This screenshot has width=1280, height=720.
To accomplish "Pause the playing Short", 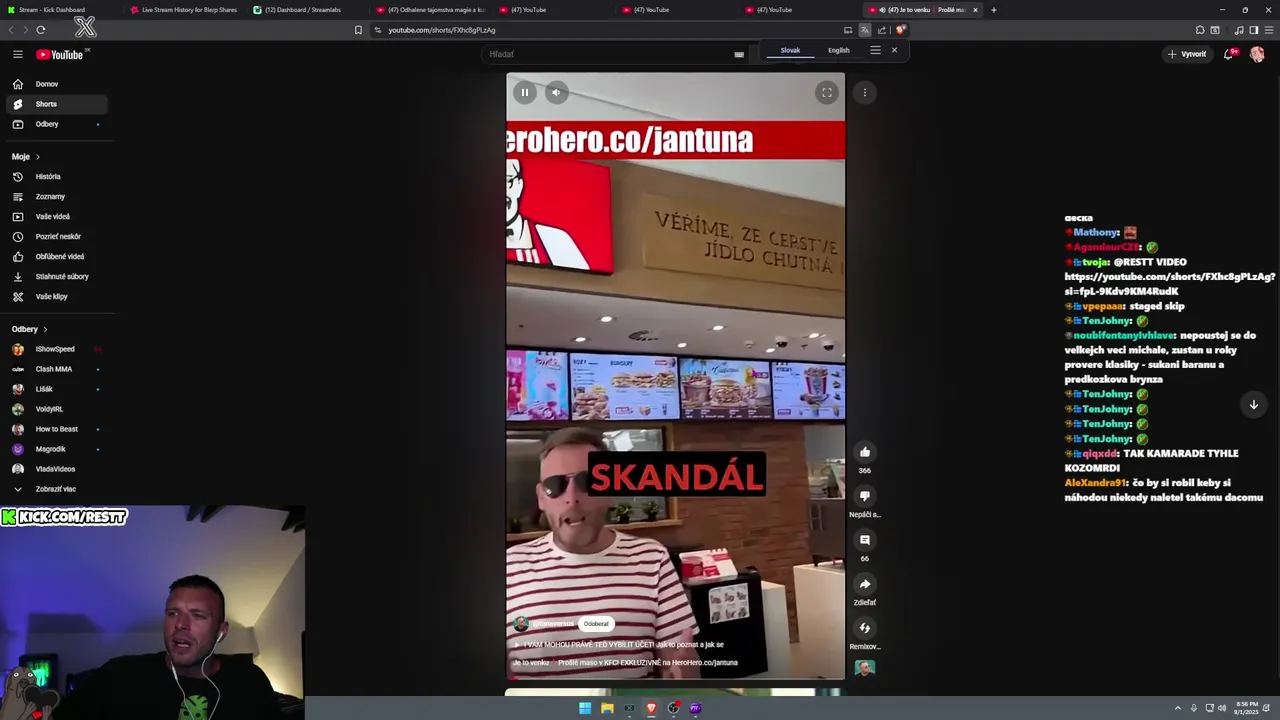I will pos(525,93).
